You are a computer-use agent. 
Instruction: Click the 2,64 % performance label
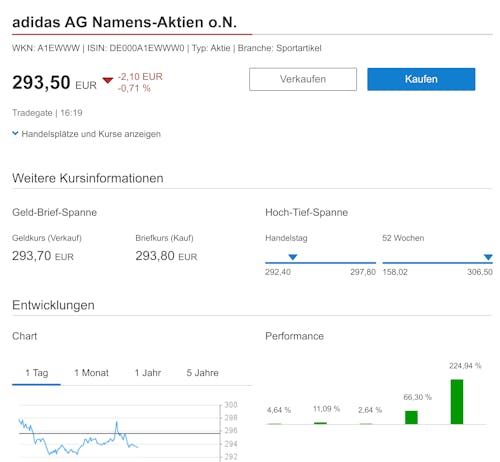point(370,410)
